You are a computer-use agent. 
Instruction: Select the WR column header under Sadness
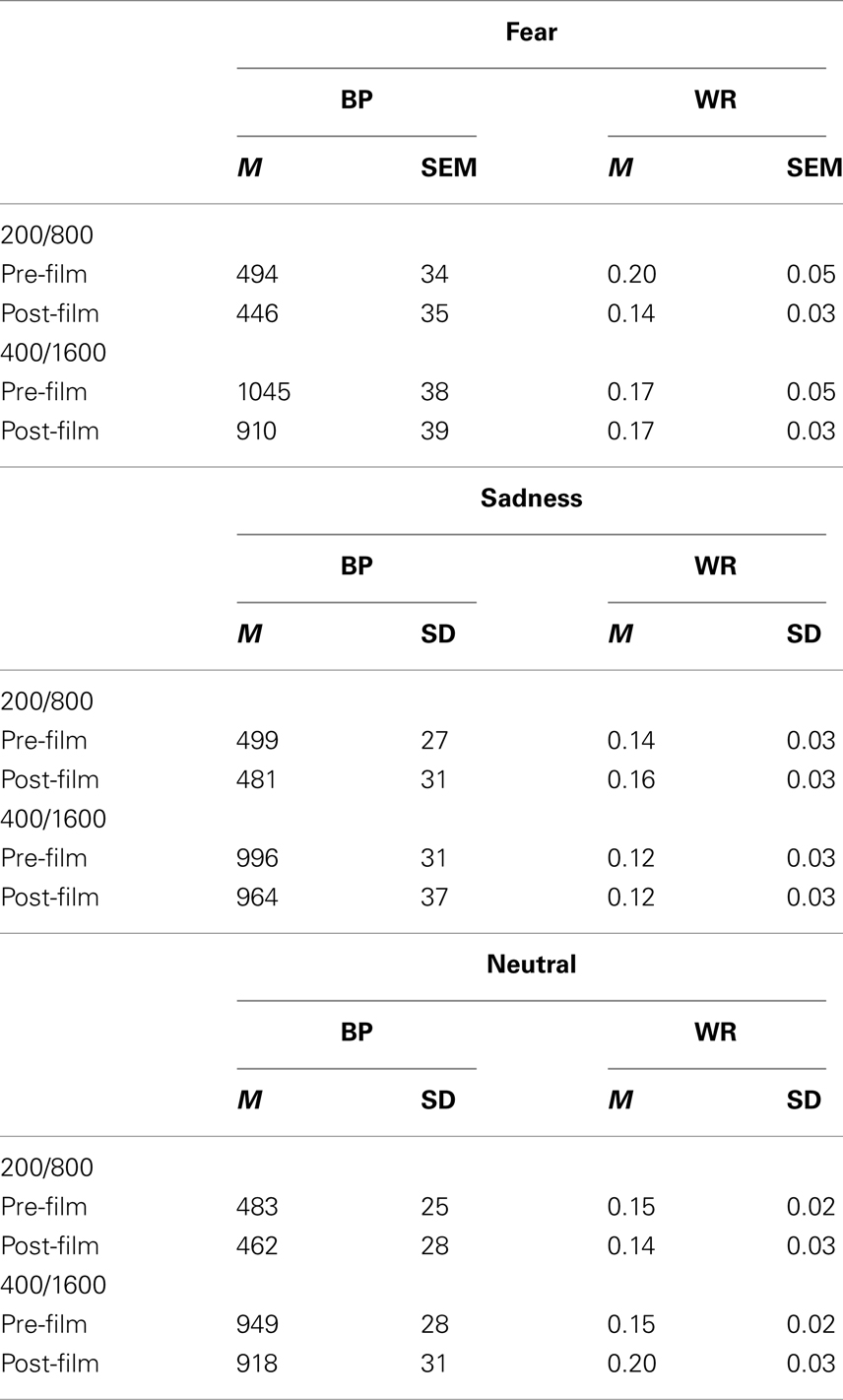tap(716, 567)
